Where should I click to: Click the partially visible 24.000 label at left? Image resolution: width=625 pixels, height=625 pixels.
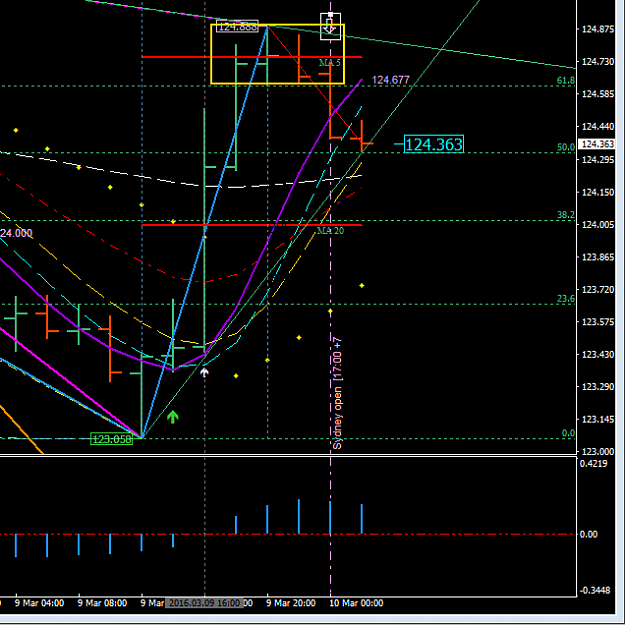tap(16, 233)
